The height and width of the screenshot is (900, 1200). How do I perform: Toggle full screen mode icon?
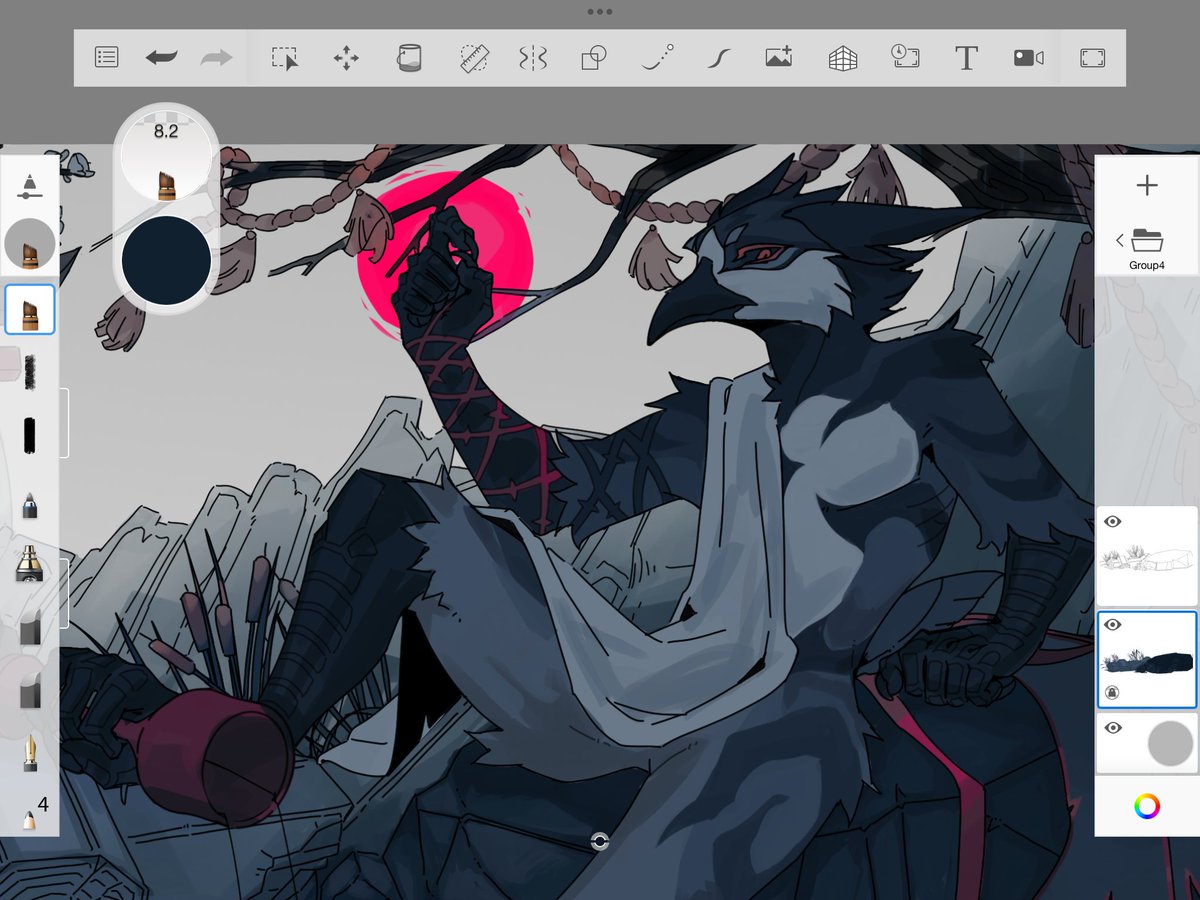pyautogui.click(x=1092, y=58)
